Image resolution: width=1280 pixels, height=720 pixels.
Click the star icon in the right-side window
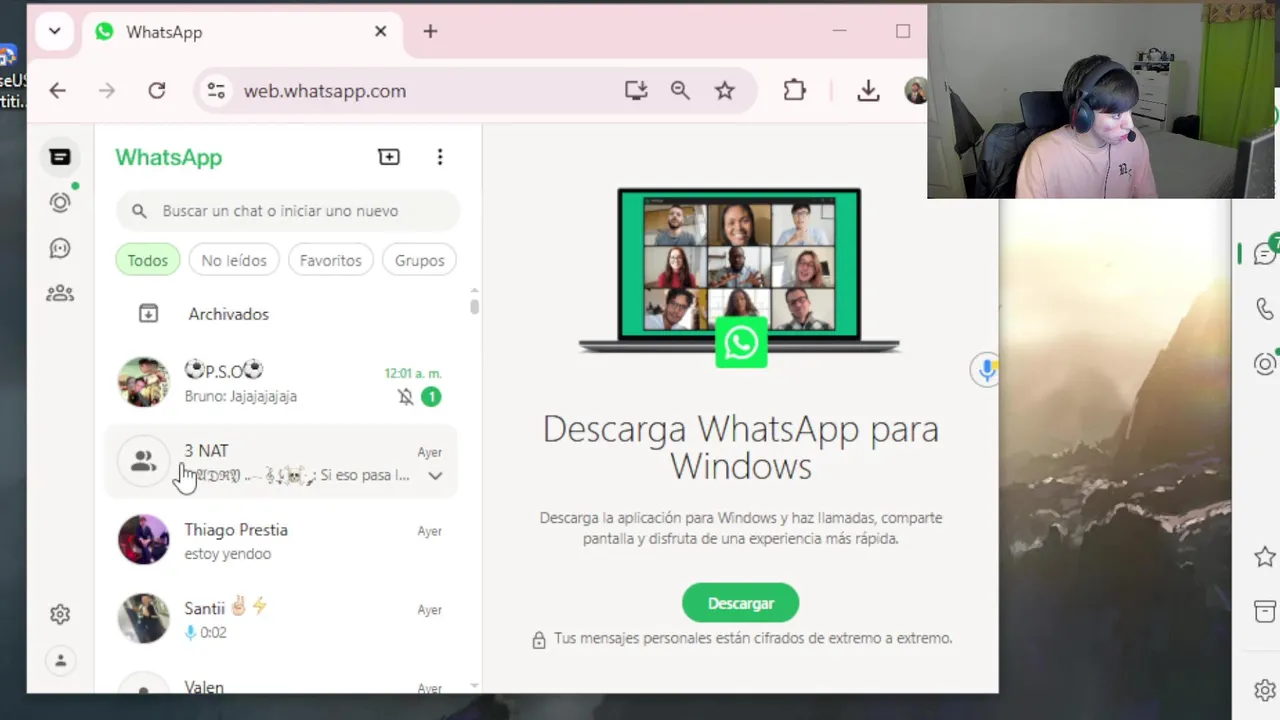click(1265, 557)
